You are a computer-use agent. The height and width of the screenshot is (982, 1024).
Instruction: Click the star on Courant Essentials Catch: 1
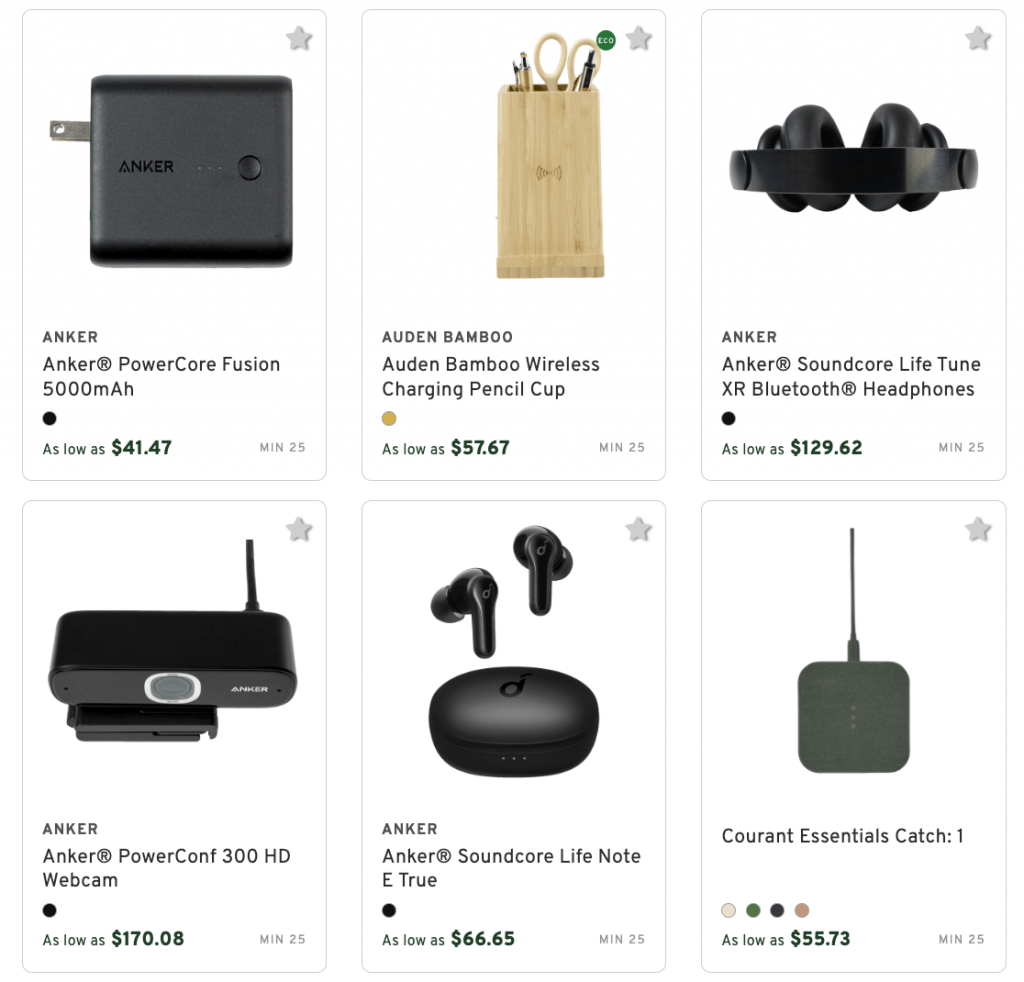[978, 529]
